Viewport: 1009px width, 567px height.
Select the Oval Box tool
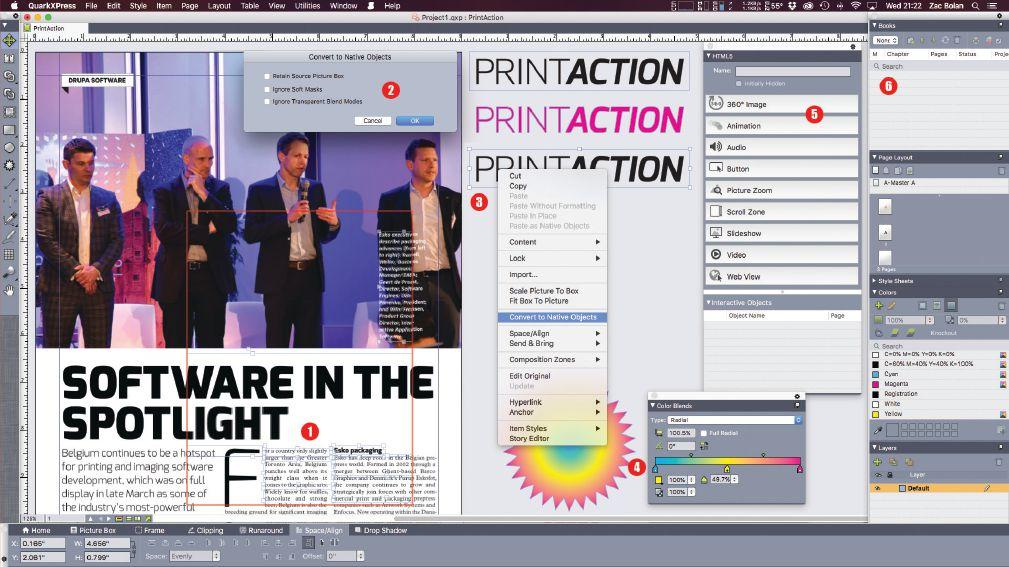(x=9, y=147)
